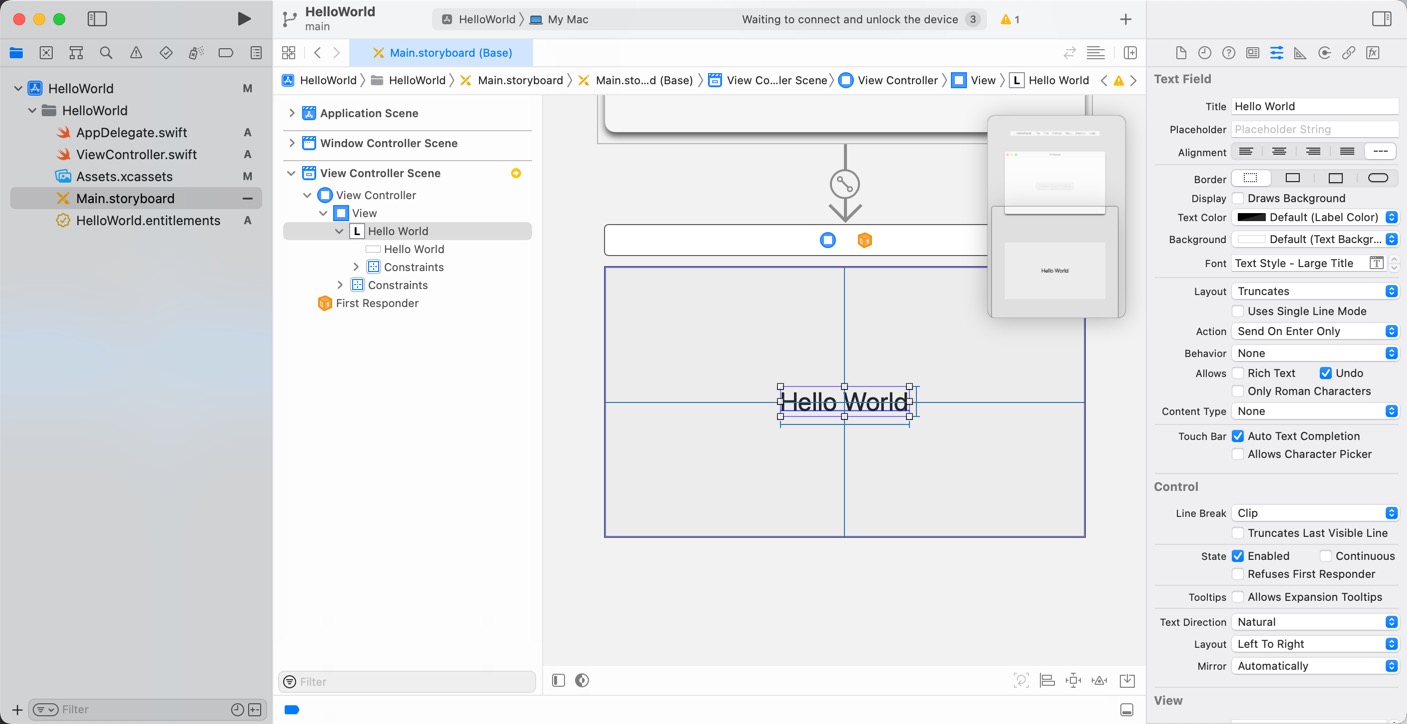
Task: Enable Only Roman Characters
Action: (x=1238, y=391)
